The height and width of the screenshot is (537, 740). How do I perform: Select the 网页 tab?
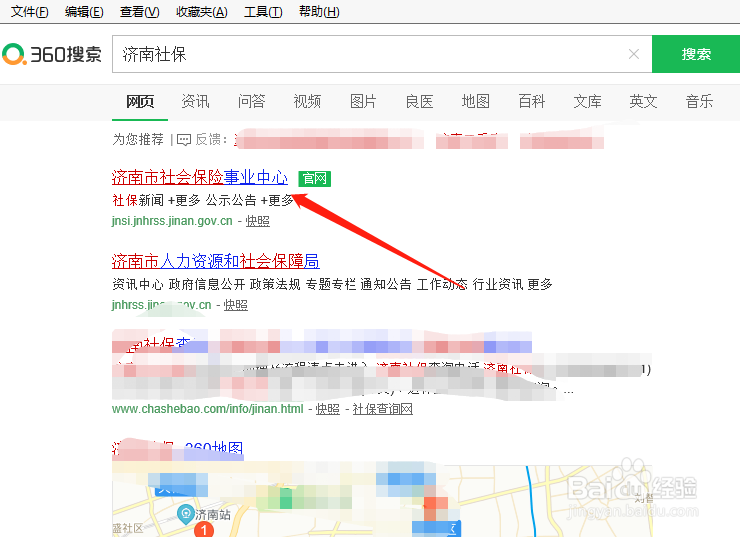pos(140,101)
